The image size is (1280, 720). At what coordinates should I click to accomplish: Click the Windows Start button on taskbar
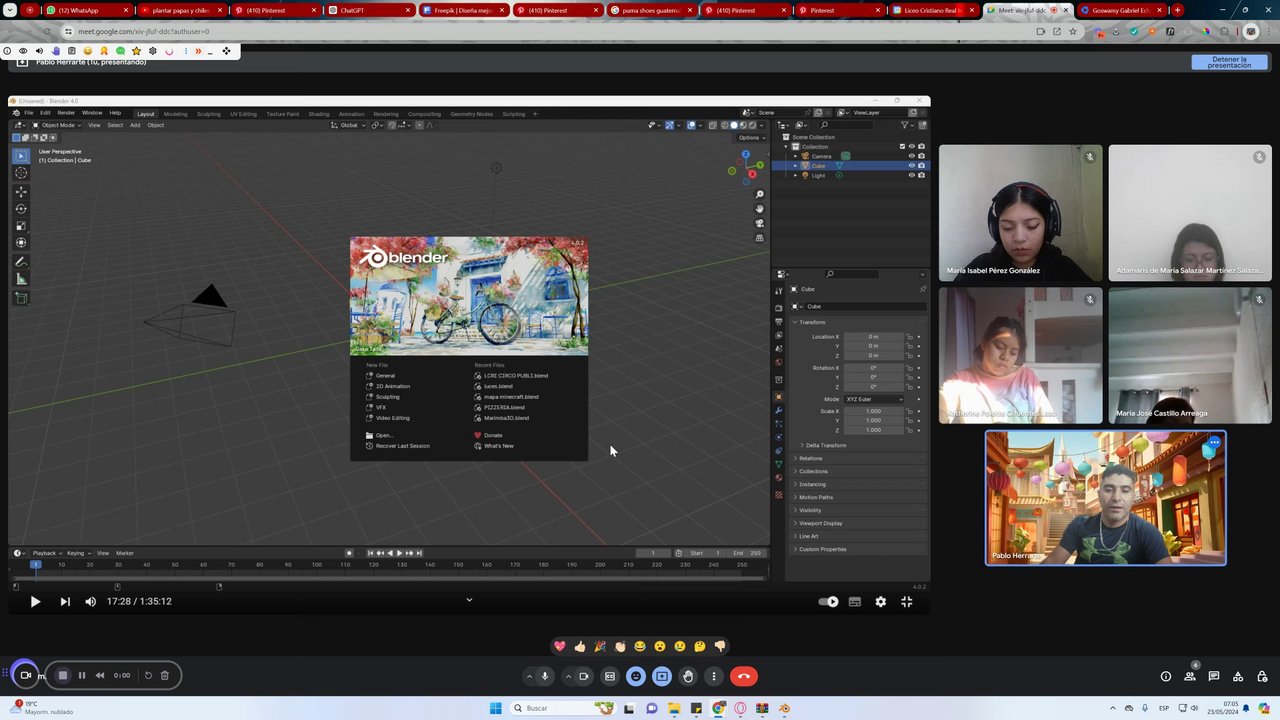click(495, 708)
